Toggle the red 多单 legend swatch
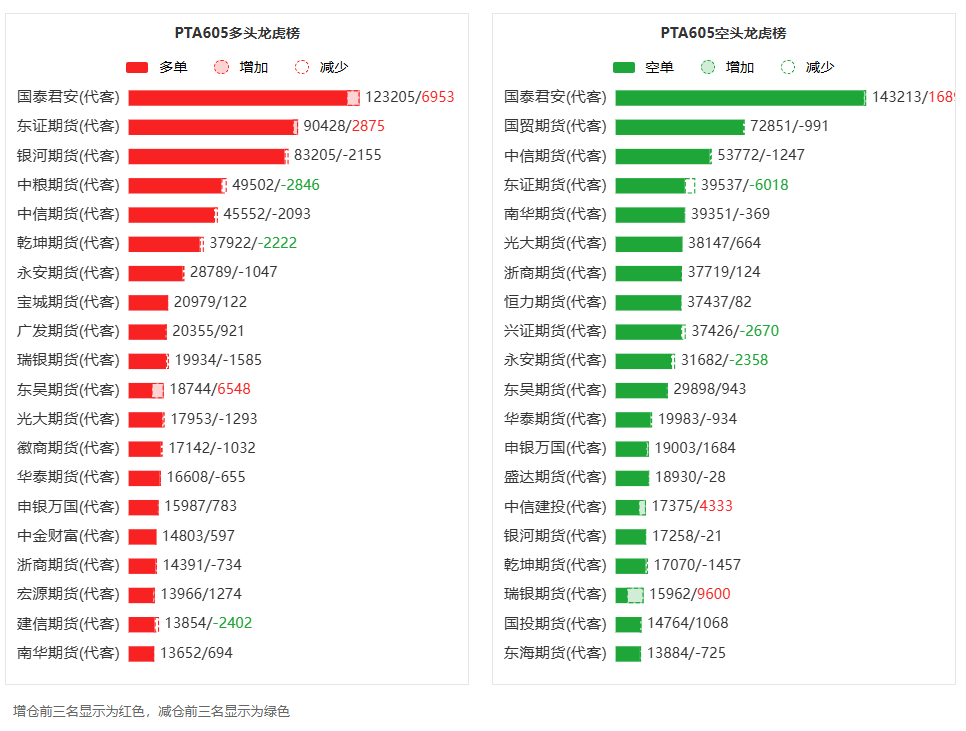Image resolution: width=966 pixels, height=731 pixels. (x=137, y=67)
